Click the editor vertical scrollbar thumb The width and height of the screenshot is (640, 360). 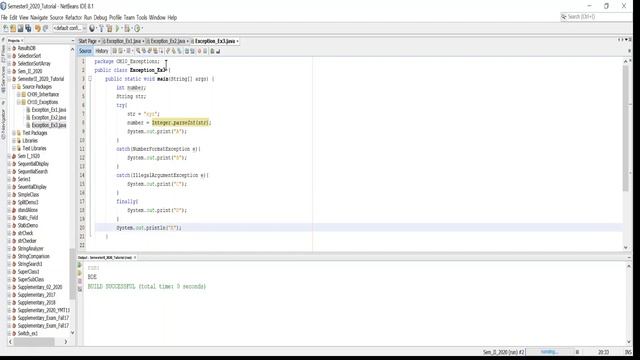[626, 128]
